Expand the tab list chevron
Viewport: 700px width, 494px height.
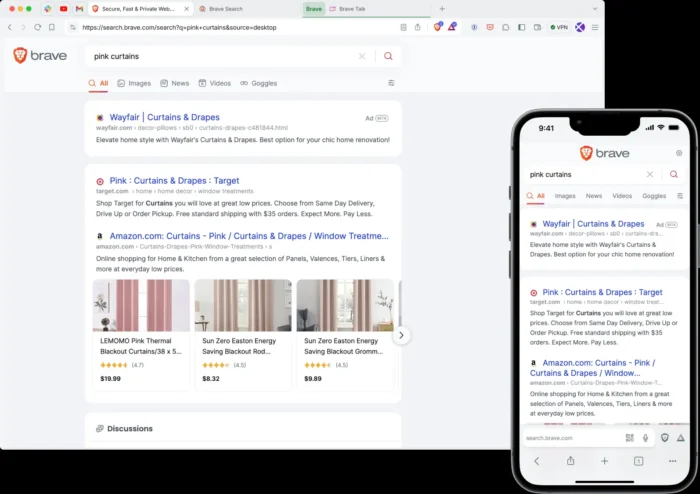[x=595, y=8]
